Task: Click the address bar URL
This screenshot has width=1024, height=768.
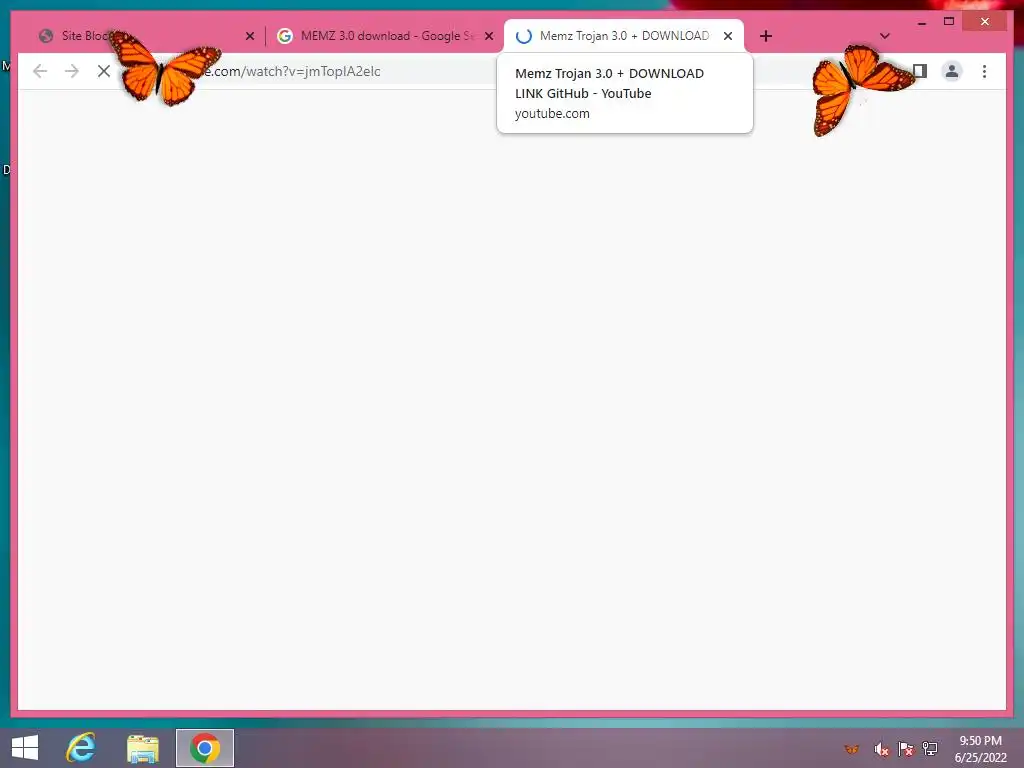Action: [x=291, y=71]
